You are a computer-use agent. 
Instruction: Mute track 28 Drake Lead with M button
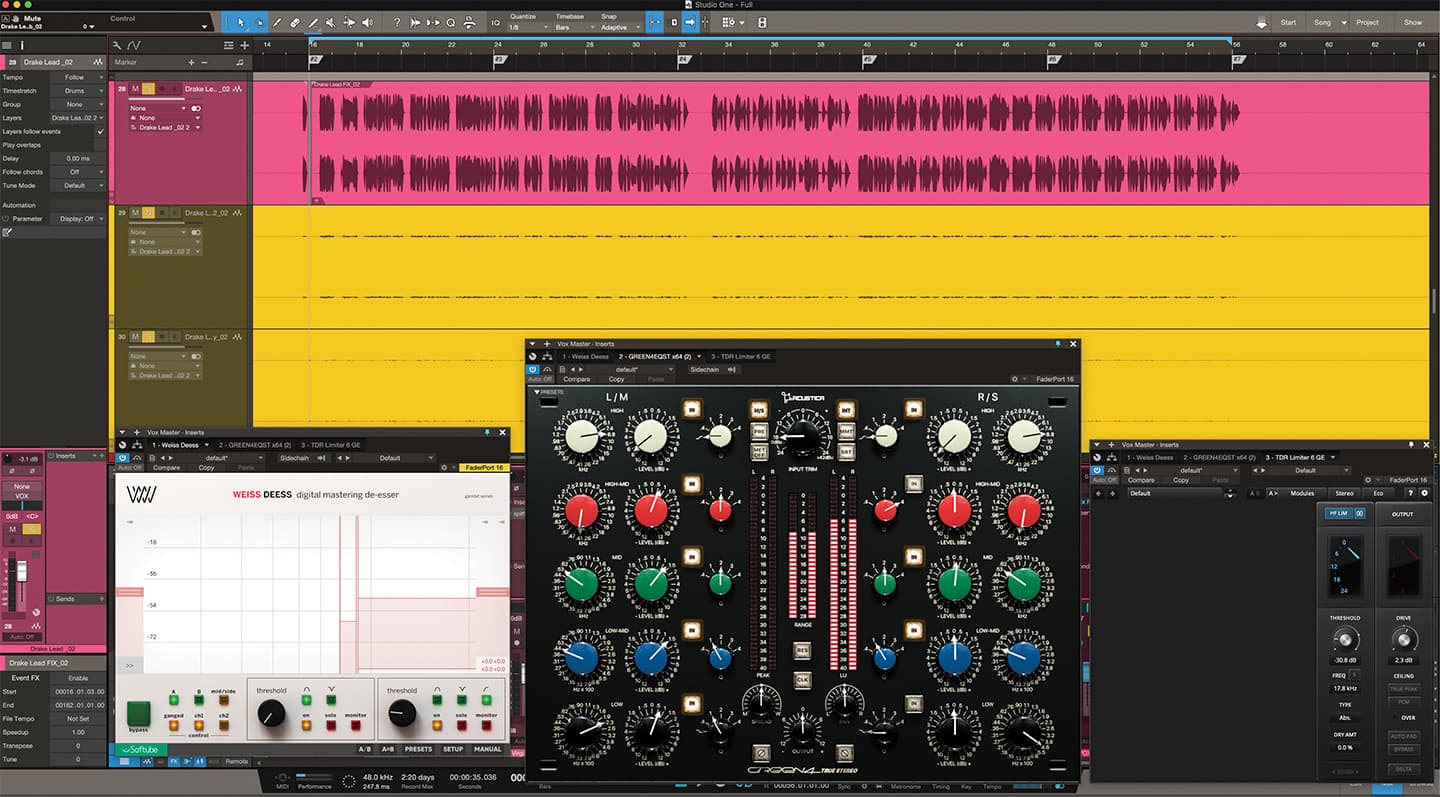point(135,89)
